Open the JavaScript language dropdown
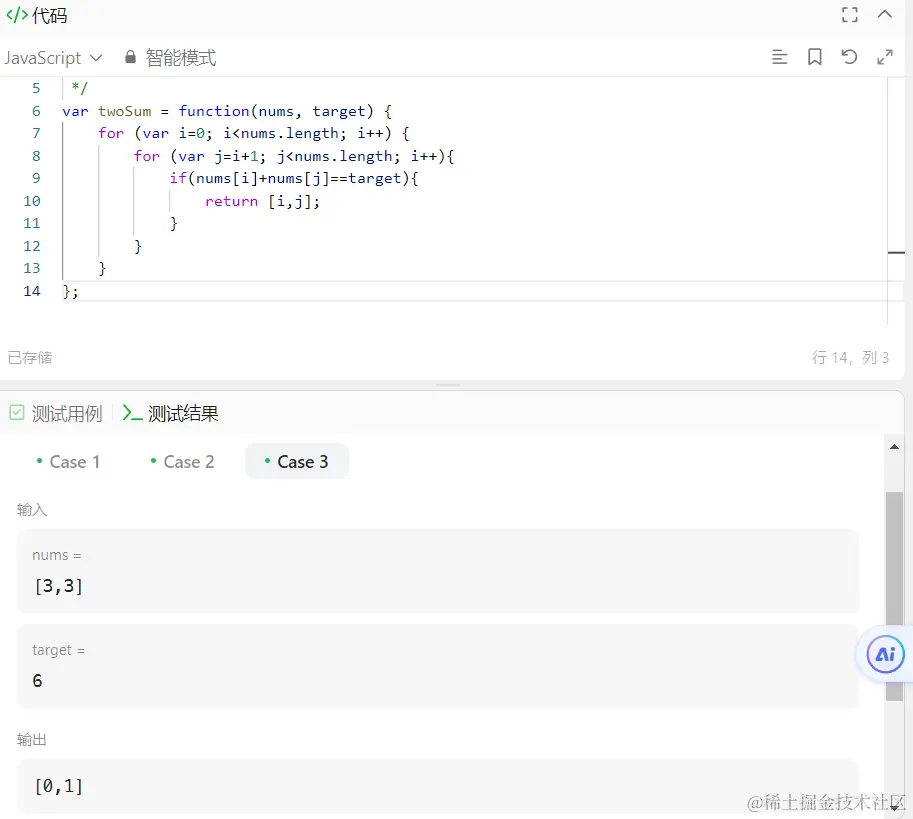This screenshot has height=819, width=913. click(54, 58)
